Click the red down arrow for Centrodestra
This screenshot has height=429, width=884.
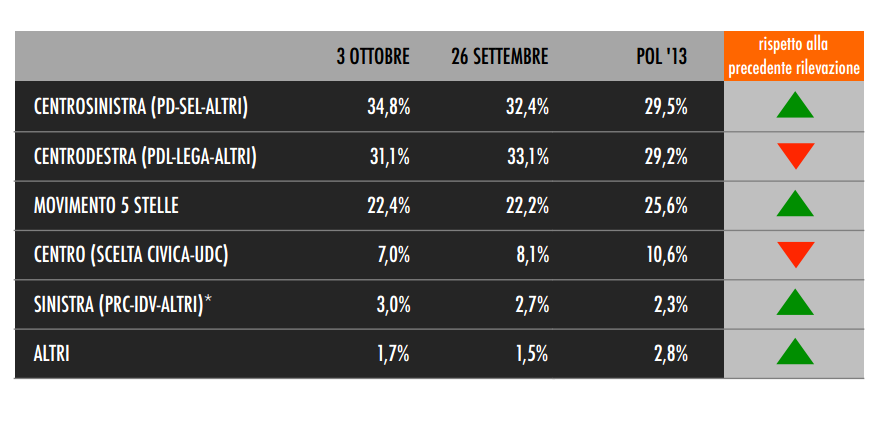click(x=795, y=156)
